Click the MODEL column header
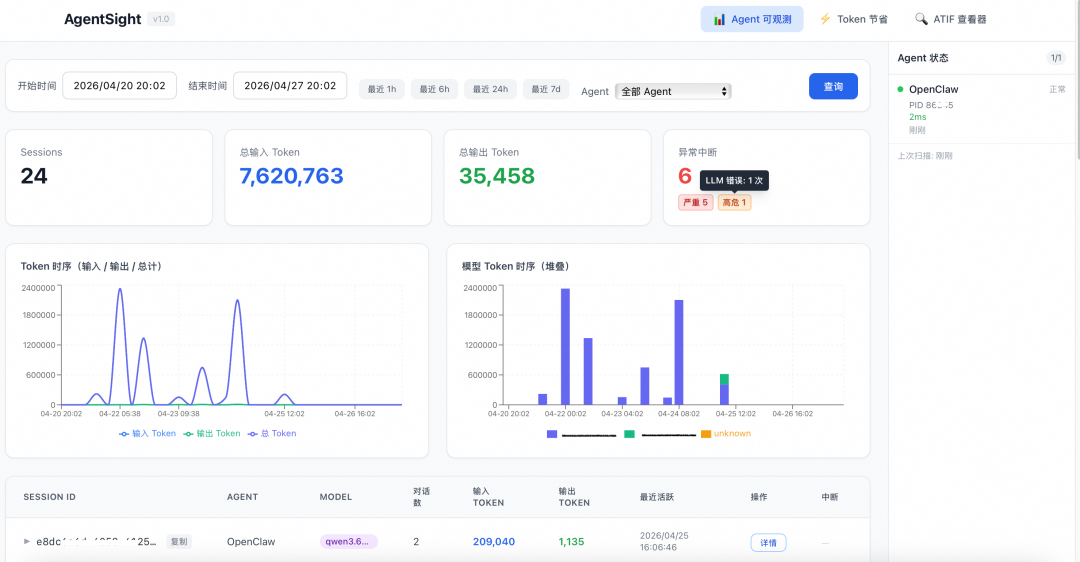 coord(335,497)
